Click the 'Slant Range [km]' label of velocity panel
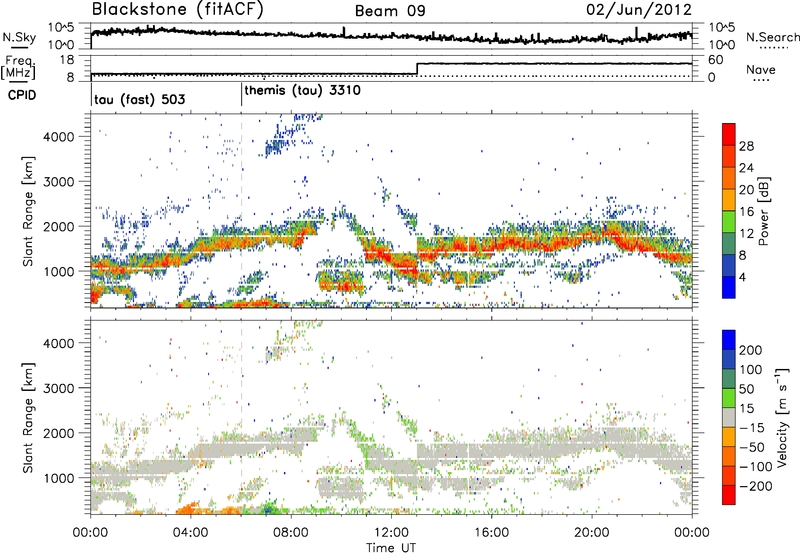 28,417
